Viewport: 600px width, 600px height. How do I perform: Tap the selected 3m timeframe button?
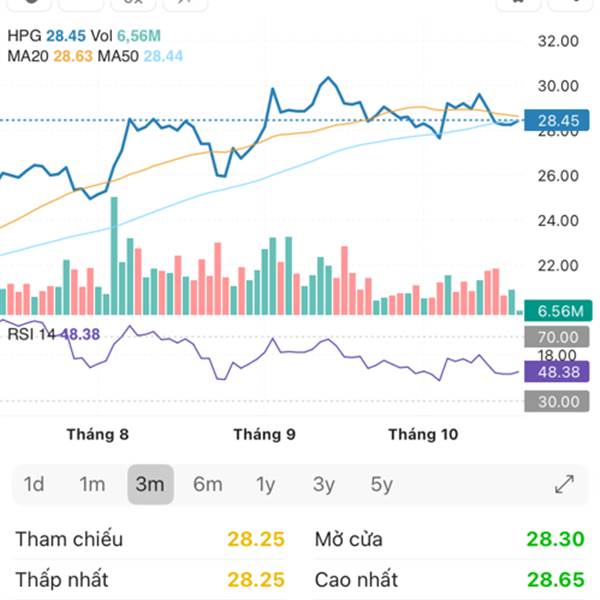pos(150,485)
